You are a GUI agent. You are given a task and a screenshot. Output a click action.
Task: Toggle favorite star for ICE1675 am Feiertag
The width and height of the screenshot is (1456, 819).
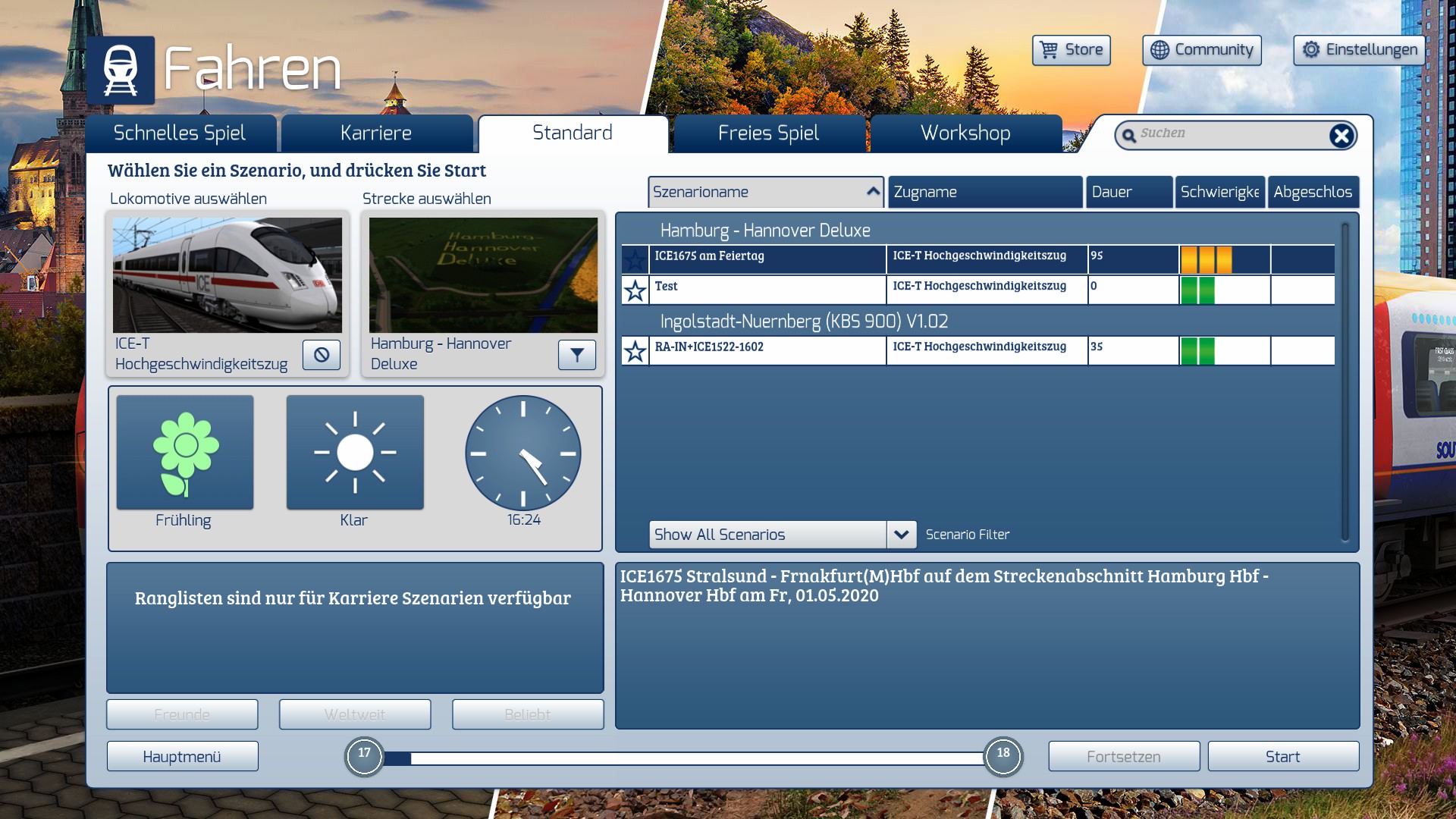coord(635,260)
